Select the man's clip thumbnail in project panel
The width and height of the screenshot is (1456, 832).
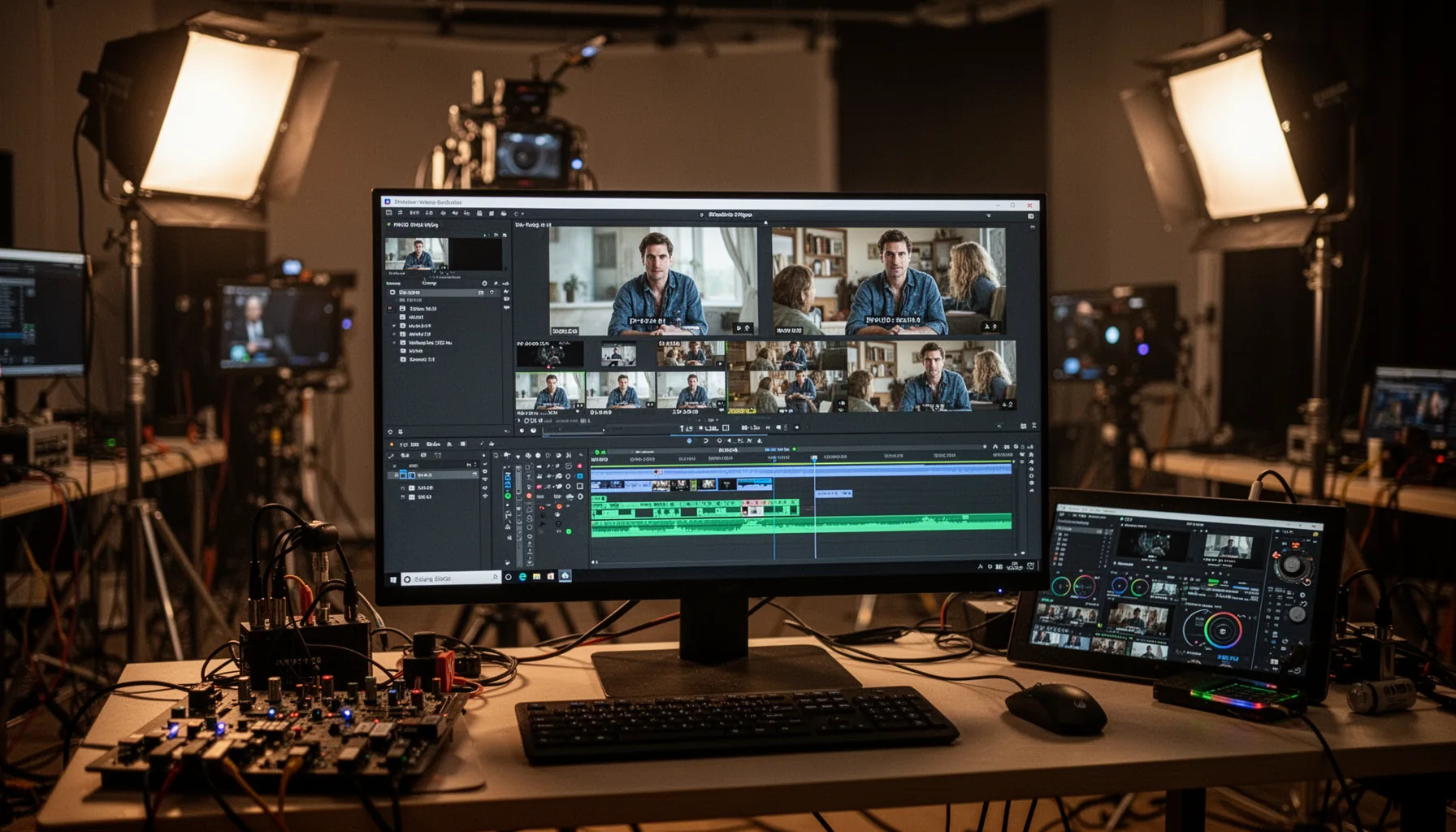pos(416,253)
